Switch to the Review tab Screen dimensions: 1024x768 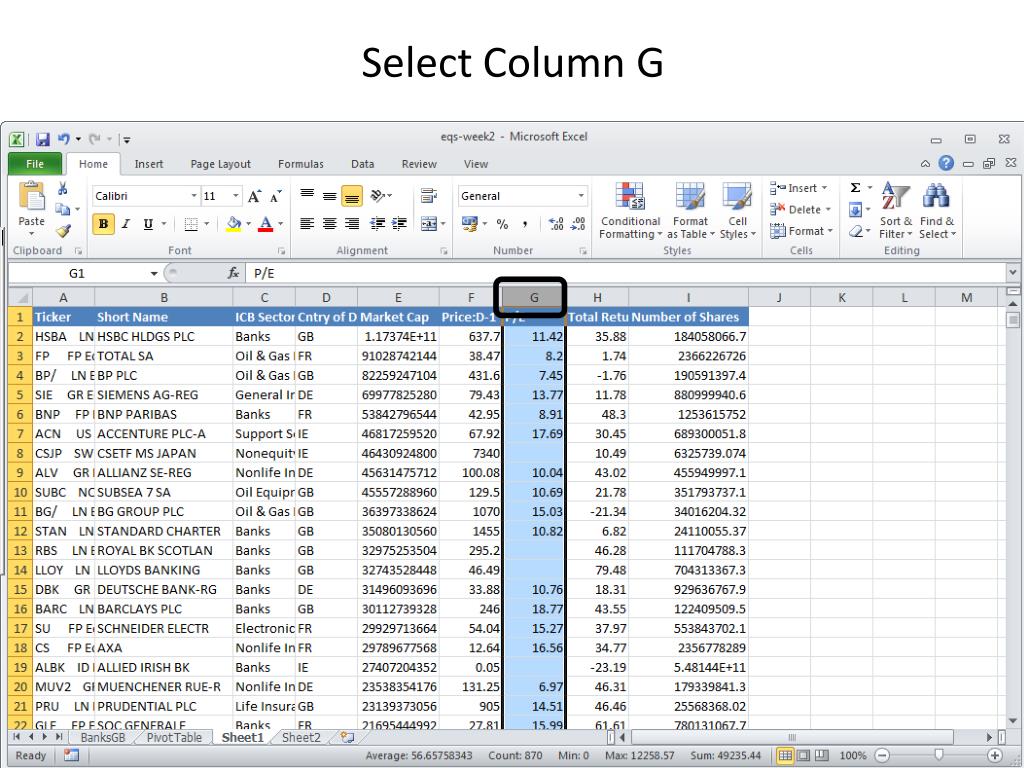click(419, 164)
